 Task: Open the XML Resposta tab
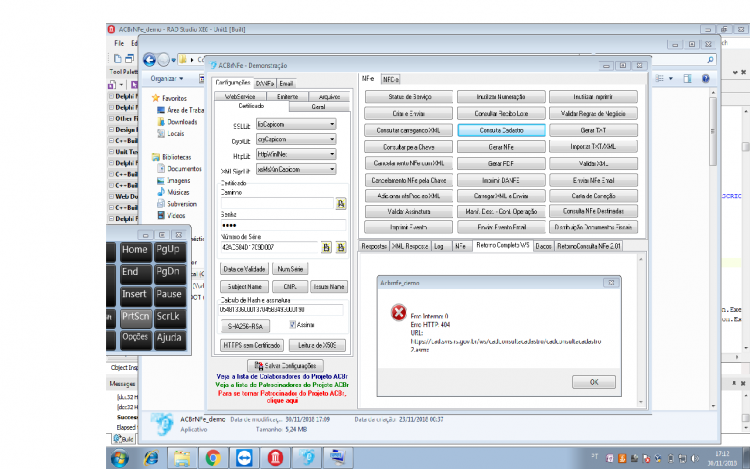pyautogui.click(x=410, y=246)
